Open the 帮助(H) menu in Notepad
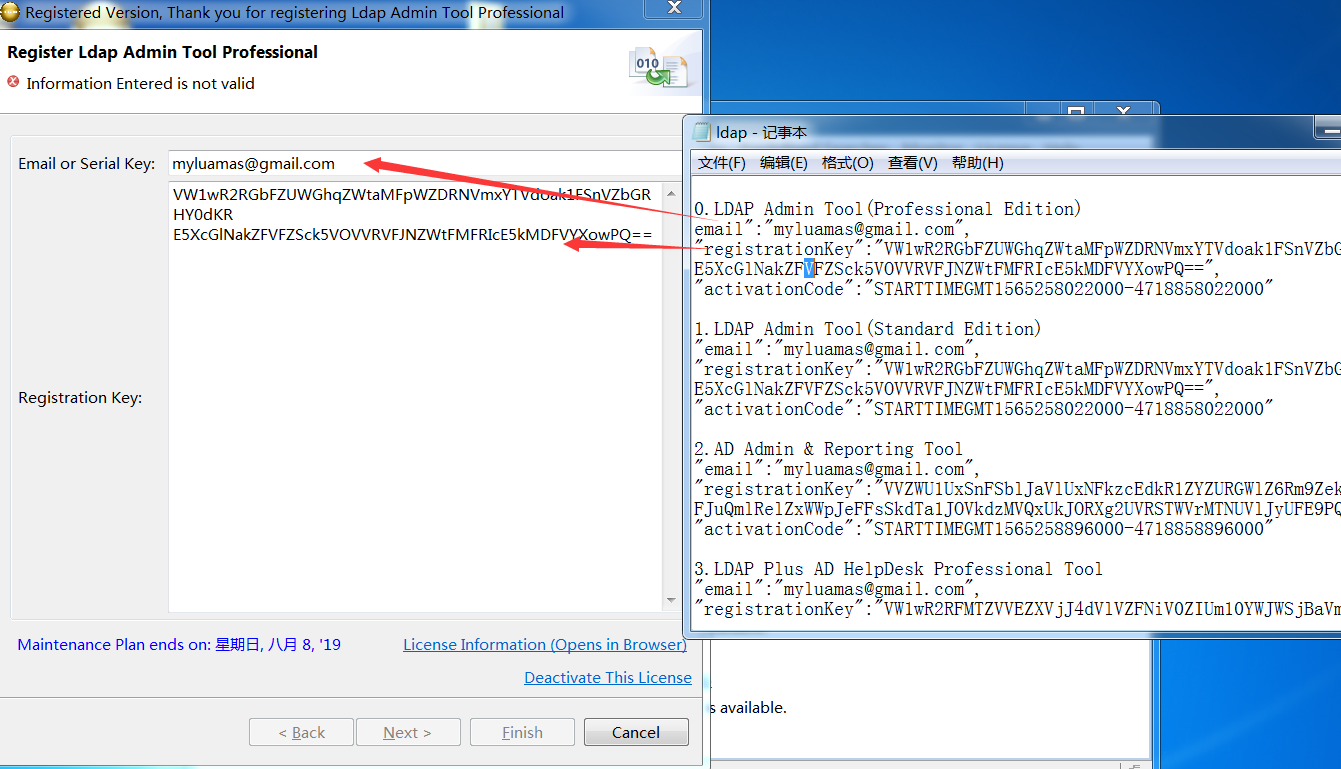The height and width of the screenshot is (769, 1341). [x=977, y=163]
